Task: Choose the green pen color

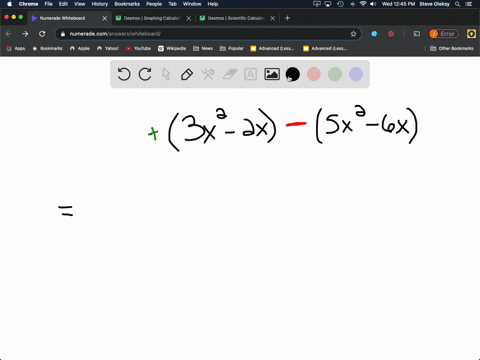Action: [335, 74]
